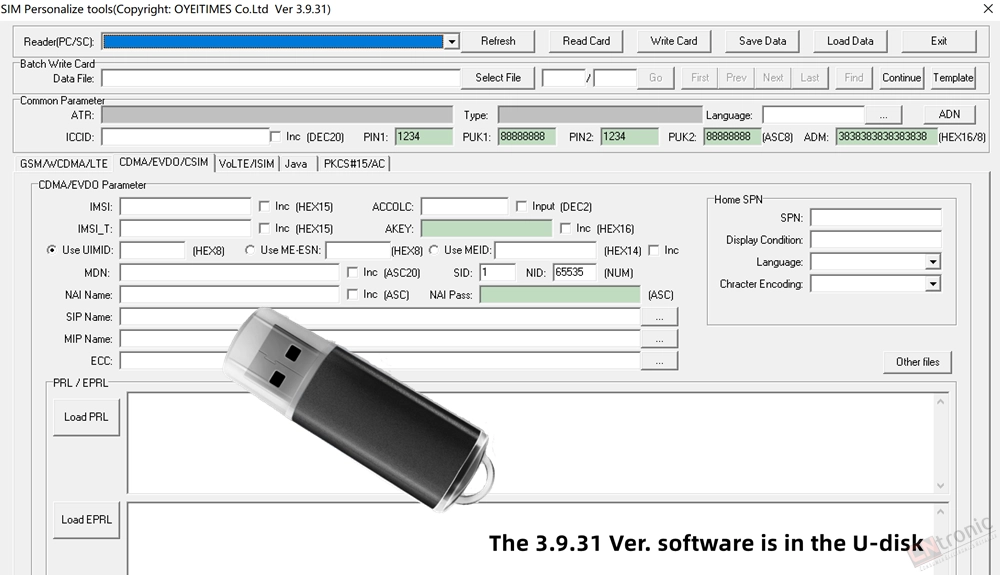Click the Load Data button

point(850,41)
